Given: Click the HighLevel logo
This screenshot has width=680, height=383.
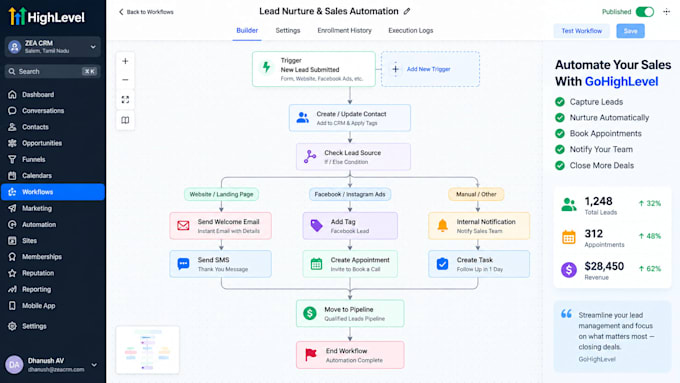Looking at the screenshot, I should pyautogui.click(x=46, y=17).
